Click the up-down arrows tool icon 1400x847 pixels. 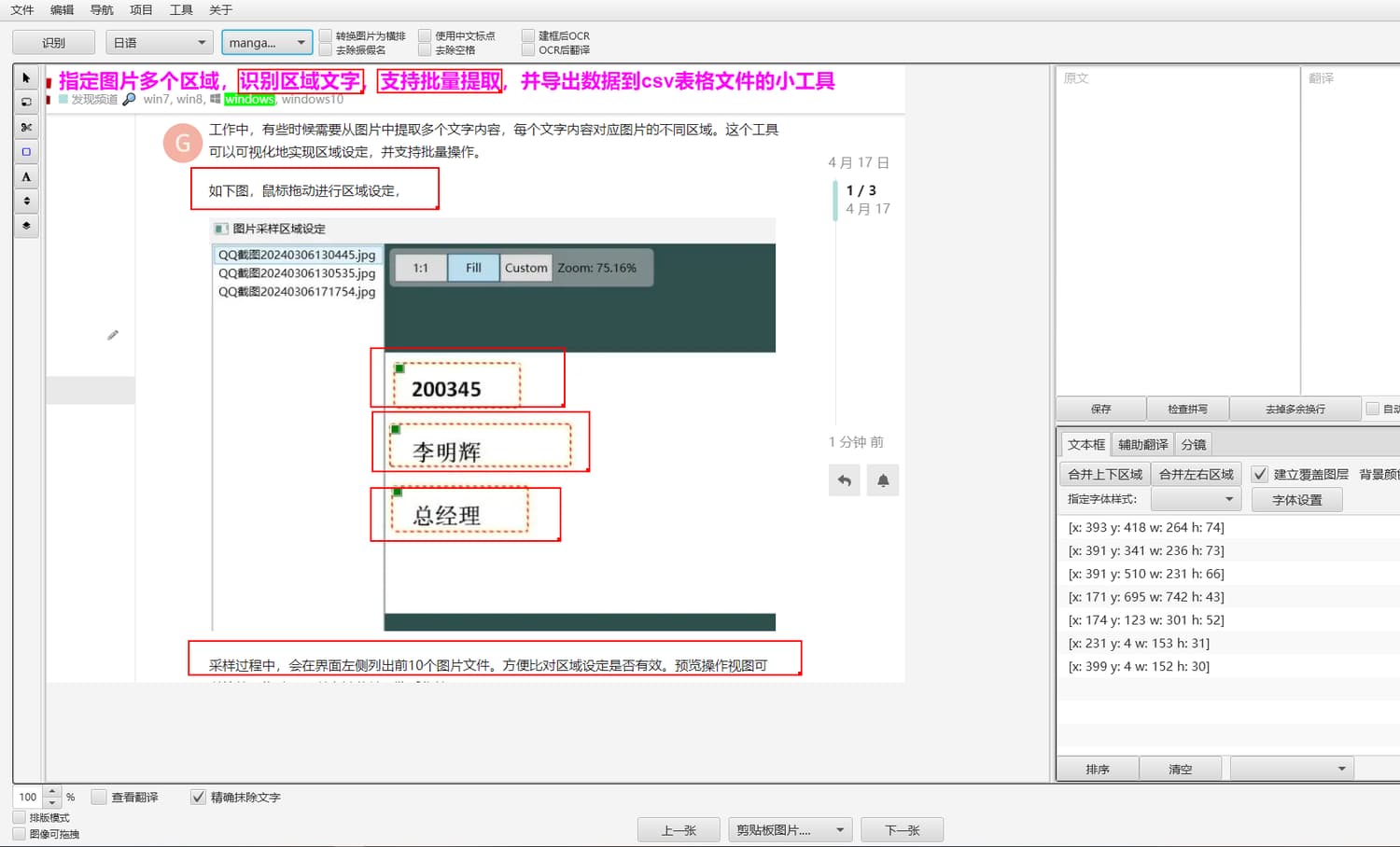[x=26, y=201]
